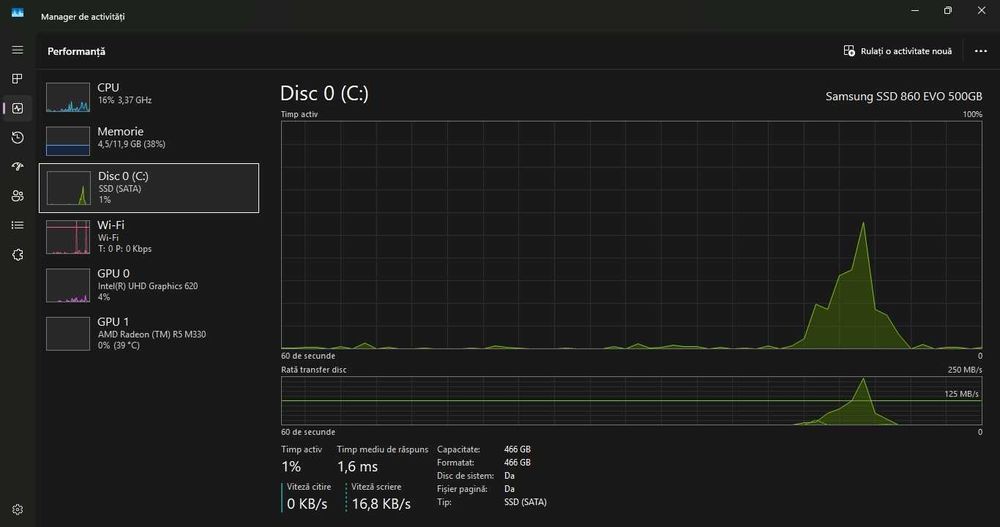The image size is (1000, 527).
Task: Restore down the Task Manager window
Action: point(948,10)
